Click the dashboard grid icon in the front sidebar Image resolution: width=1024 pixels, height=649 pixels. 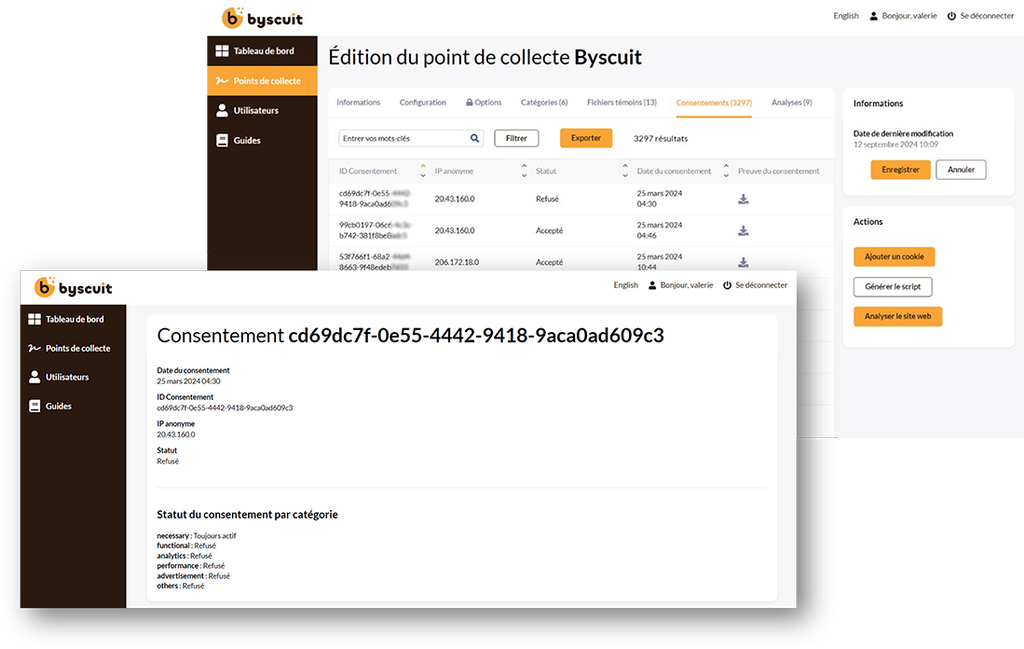click(35, 319)
